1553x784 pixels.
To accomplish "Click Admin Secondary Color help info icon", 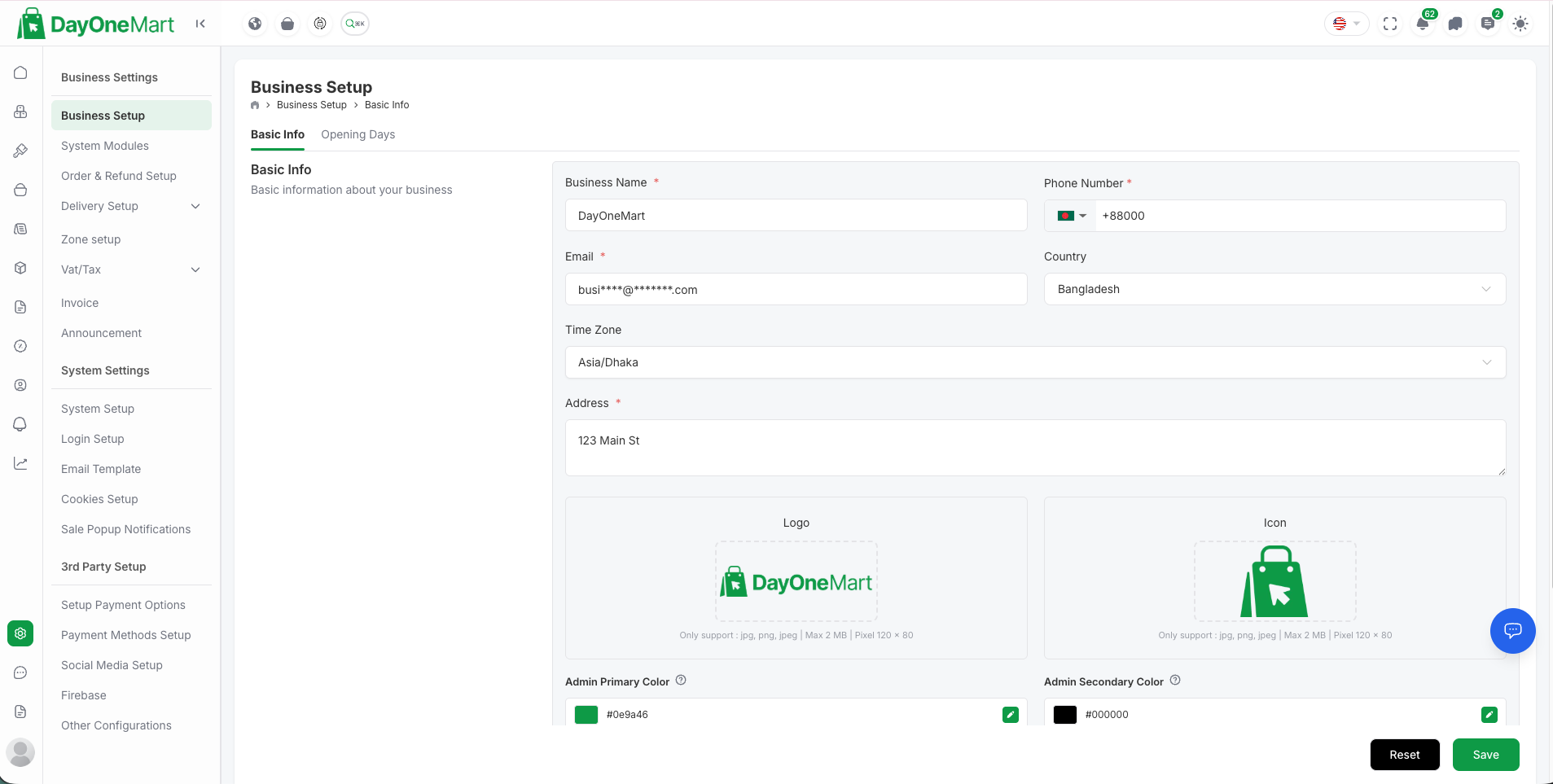I will click(x=1175, y=681).
